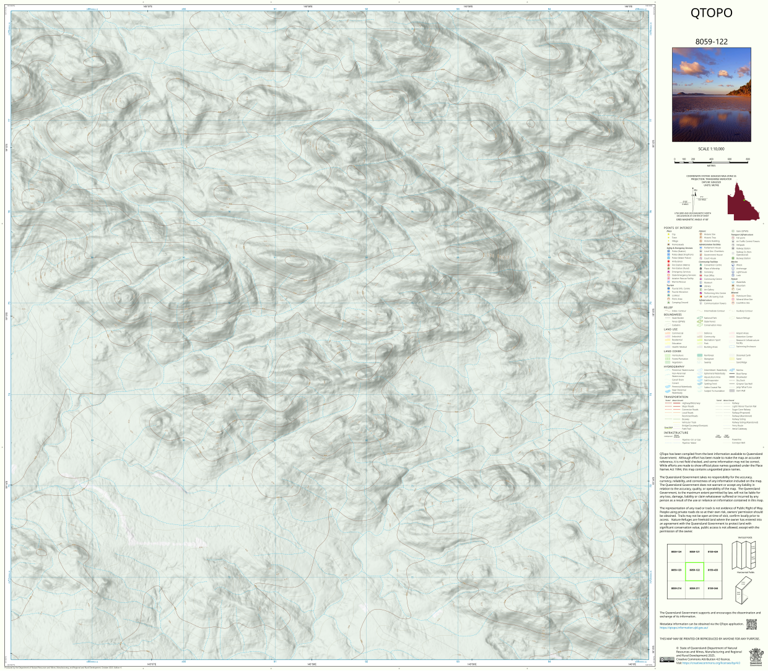Click the SCALE 1:10,000 label
The image size is (768, 671).
click(x=711, y=149)
